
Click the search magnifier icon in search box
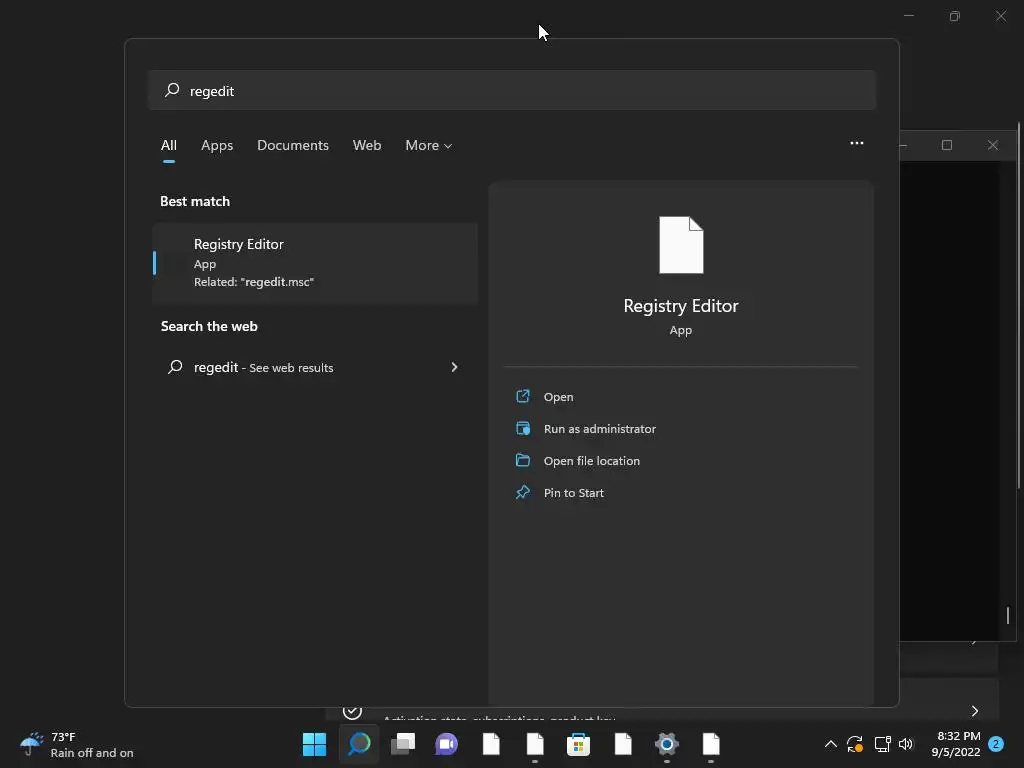coord(172,90)
